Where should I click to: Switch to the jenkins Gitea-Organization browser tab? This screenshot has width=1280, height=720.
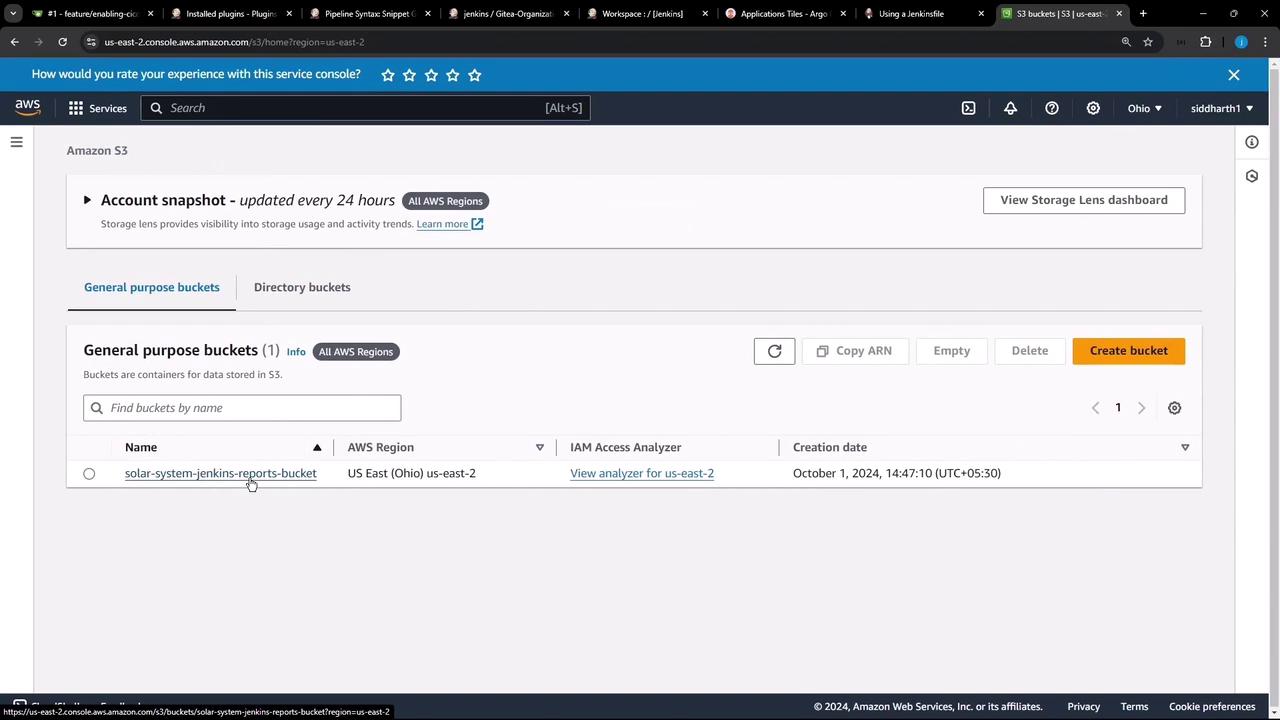pos(507,14)
